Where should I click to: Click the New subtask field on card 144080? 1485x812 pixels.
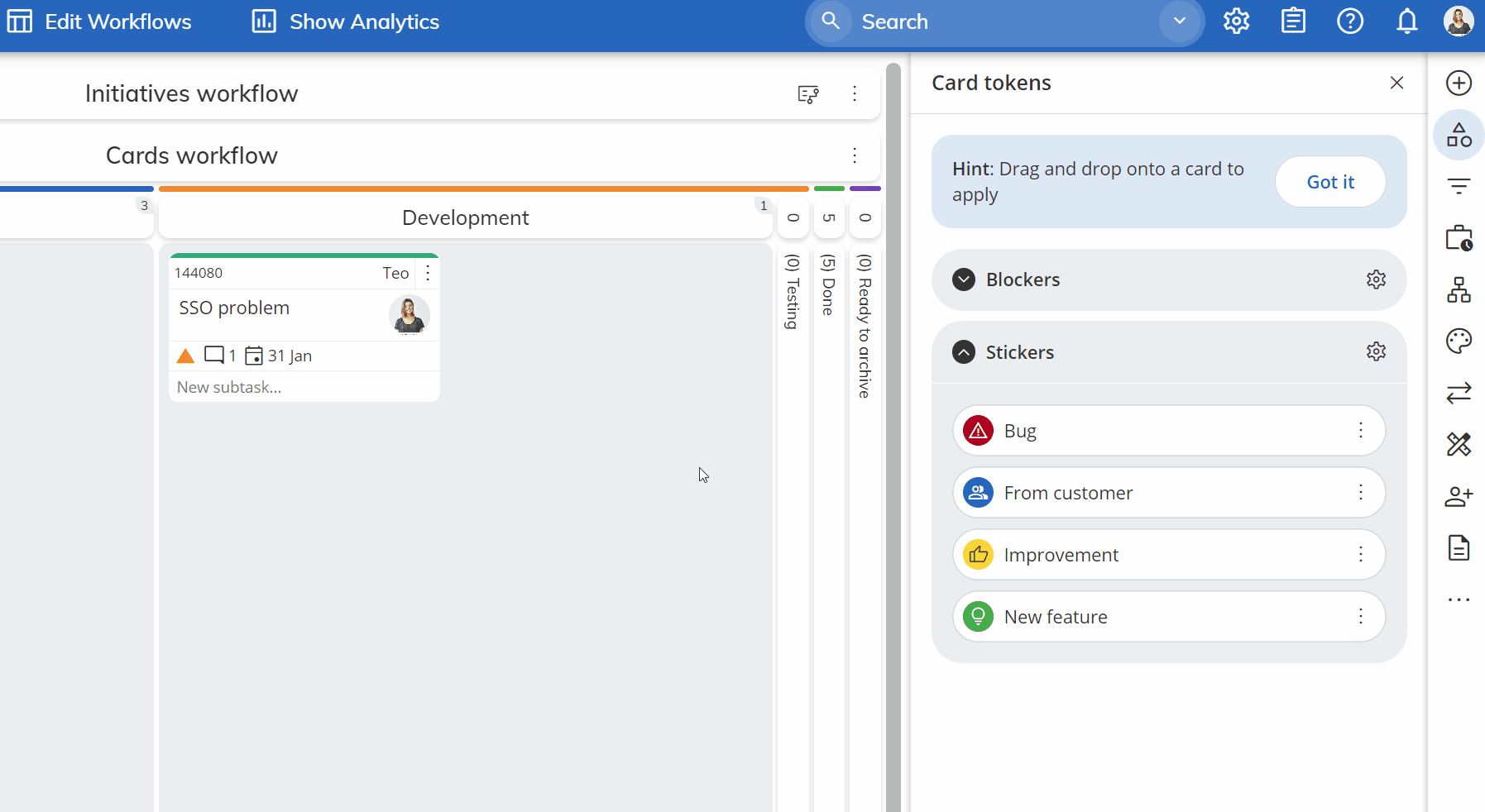click(229, 386)
